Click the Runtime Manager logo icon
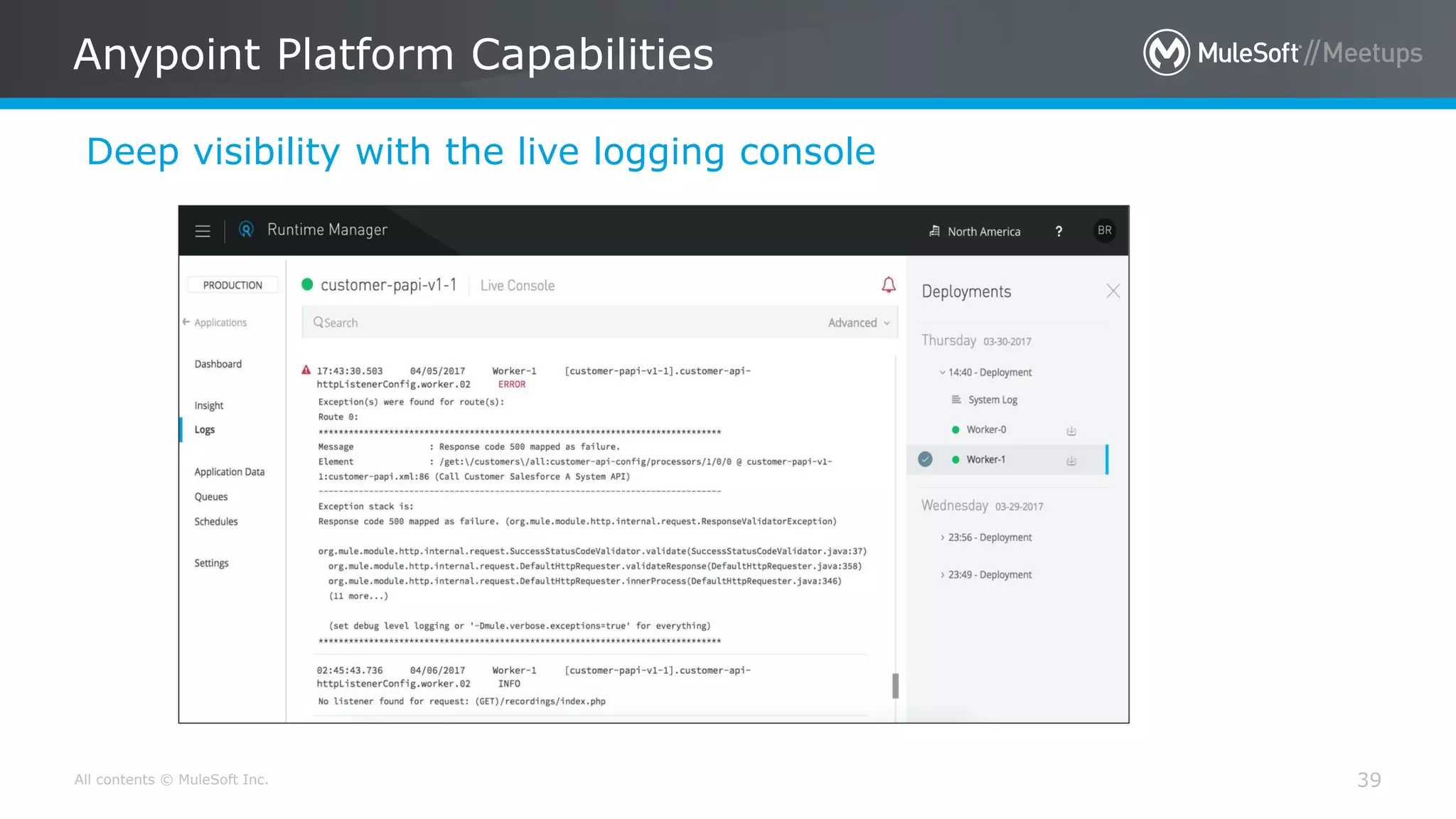The height and width of the screenshot is (819, 1456). [x=246, y=230]
